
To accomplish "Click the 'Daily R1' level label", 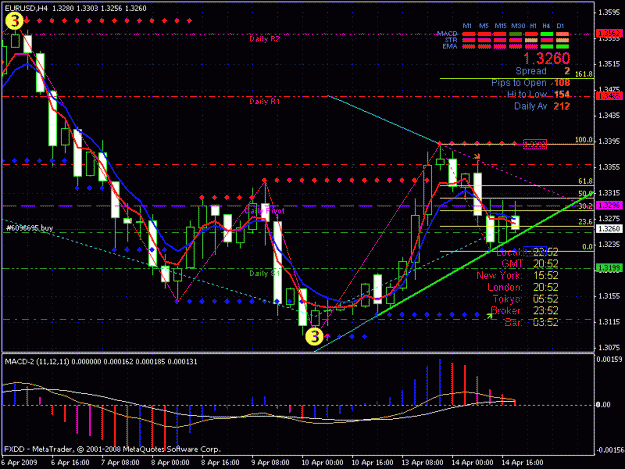I will click(265, 102).
